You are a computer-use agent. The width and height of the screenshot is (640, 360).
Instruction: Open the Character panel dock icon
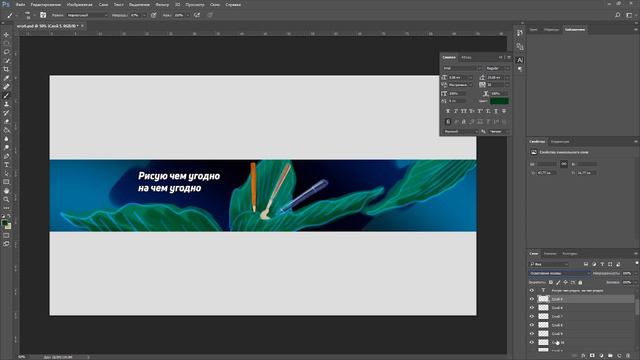520,60
